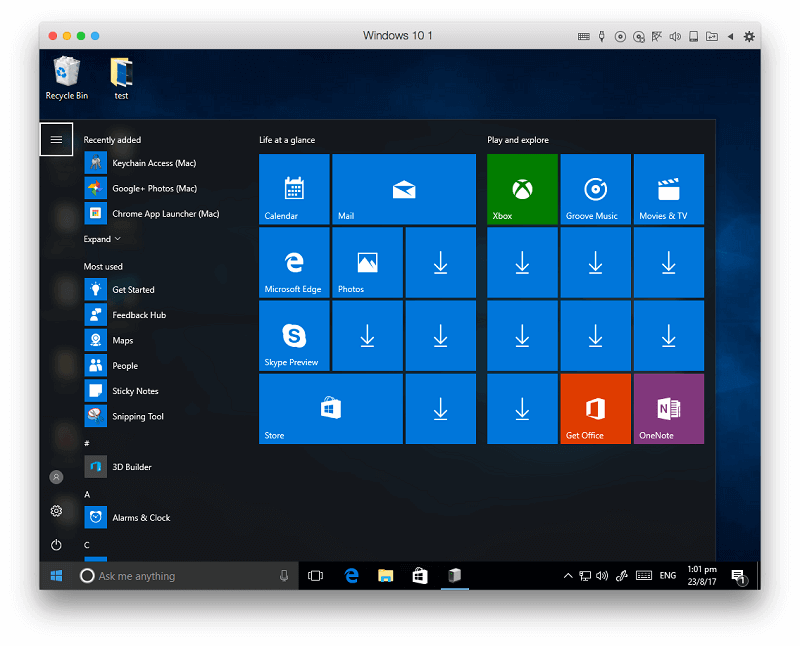Open Settings gear in Start menu

tap(56, 511)
